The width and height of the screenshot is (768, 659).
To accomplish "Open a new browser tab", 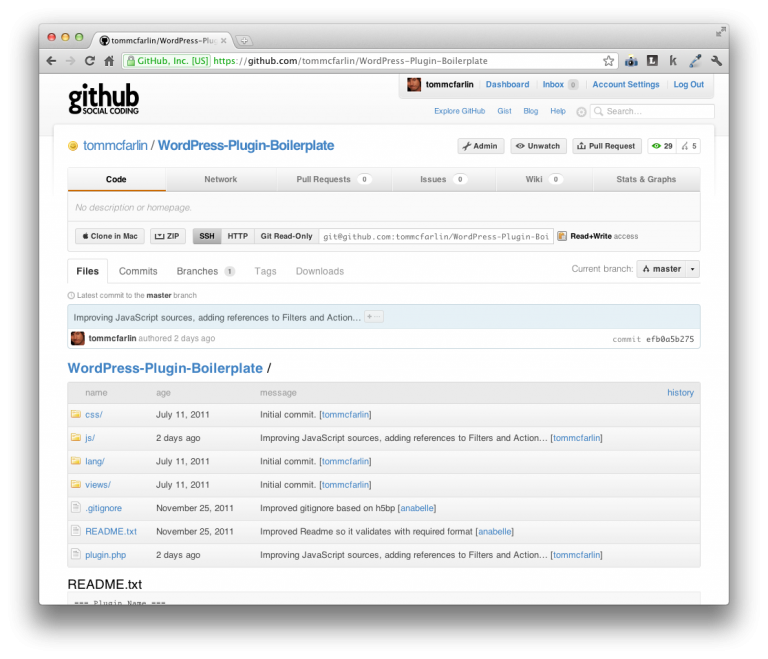I will pyautogui.click(x=244, y=41).
